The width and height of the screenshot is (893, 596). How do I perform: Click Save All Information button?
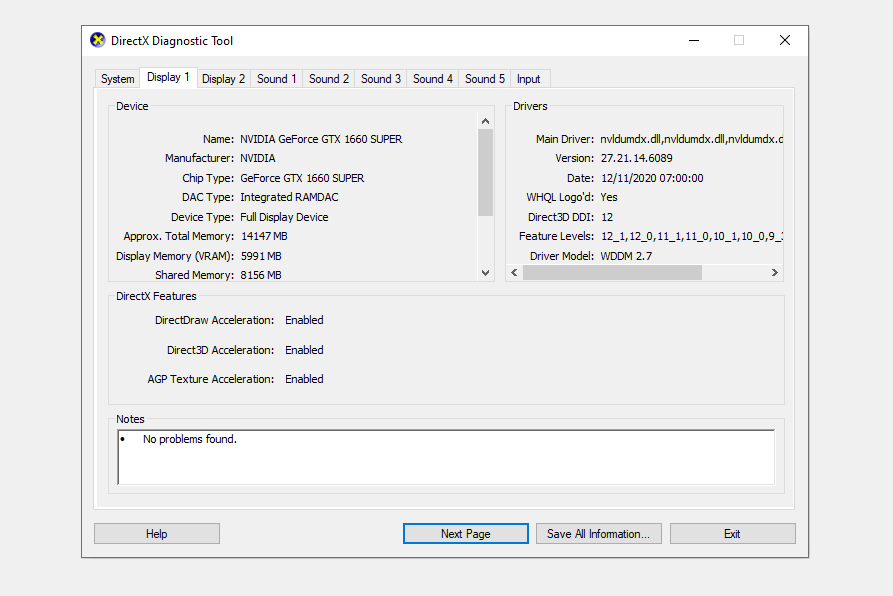[599, 534]
